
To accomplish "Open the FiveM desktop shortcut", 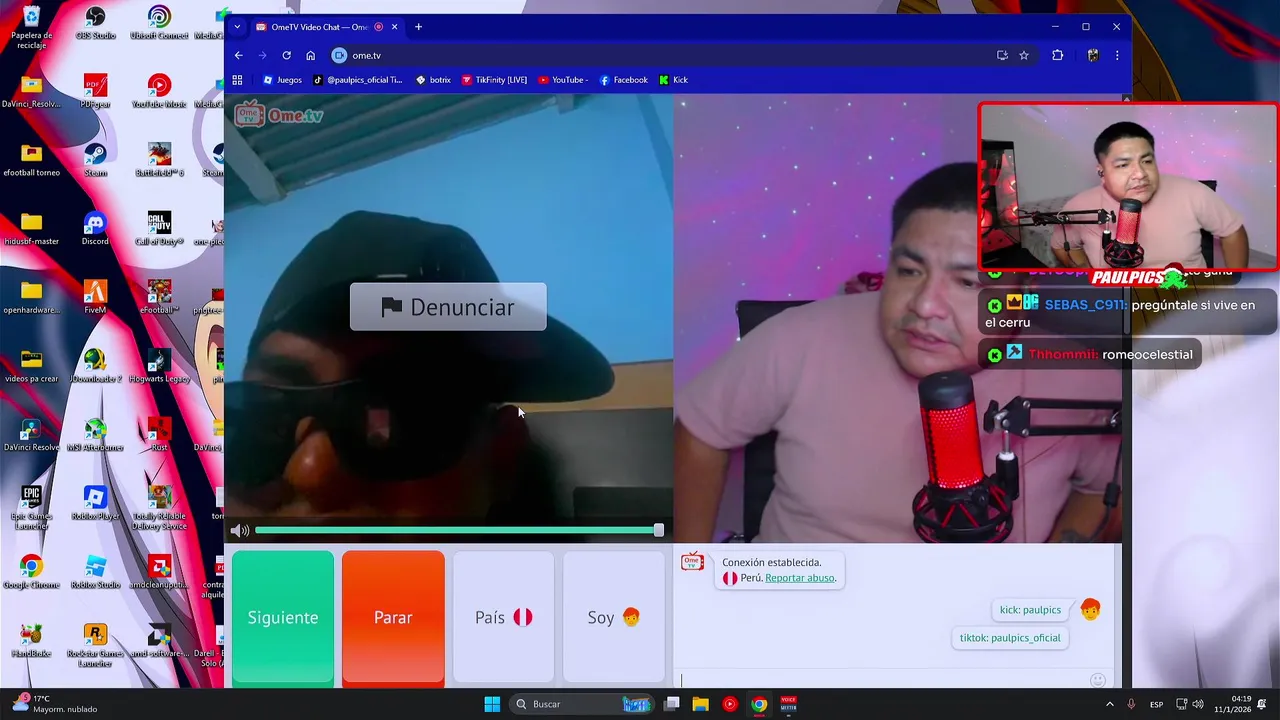I will [x=95, y=297].
